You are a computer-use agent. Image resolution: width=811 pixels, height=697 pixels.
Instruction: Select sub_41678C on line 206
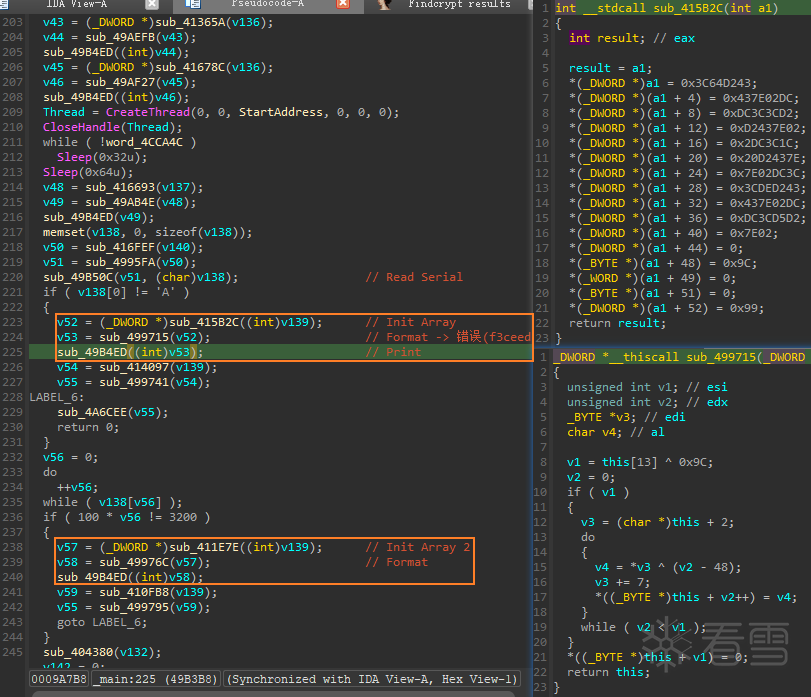190,67
